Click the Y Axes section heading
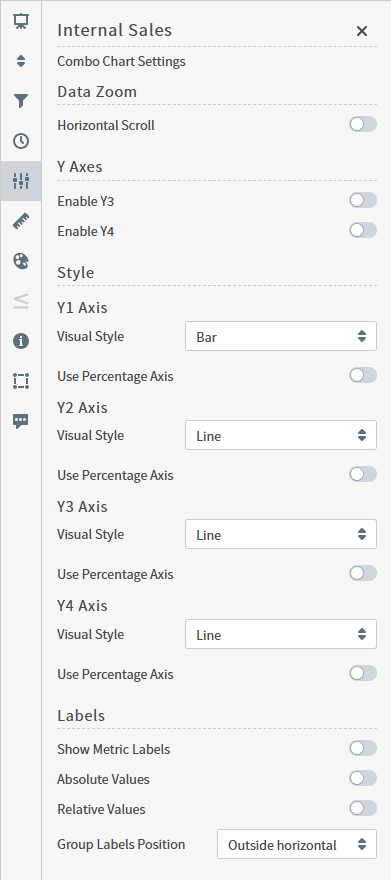 [80, 167]
